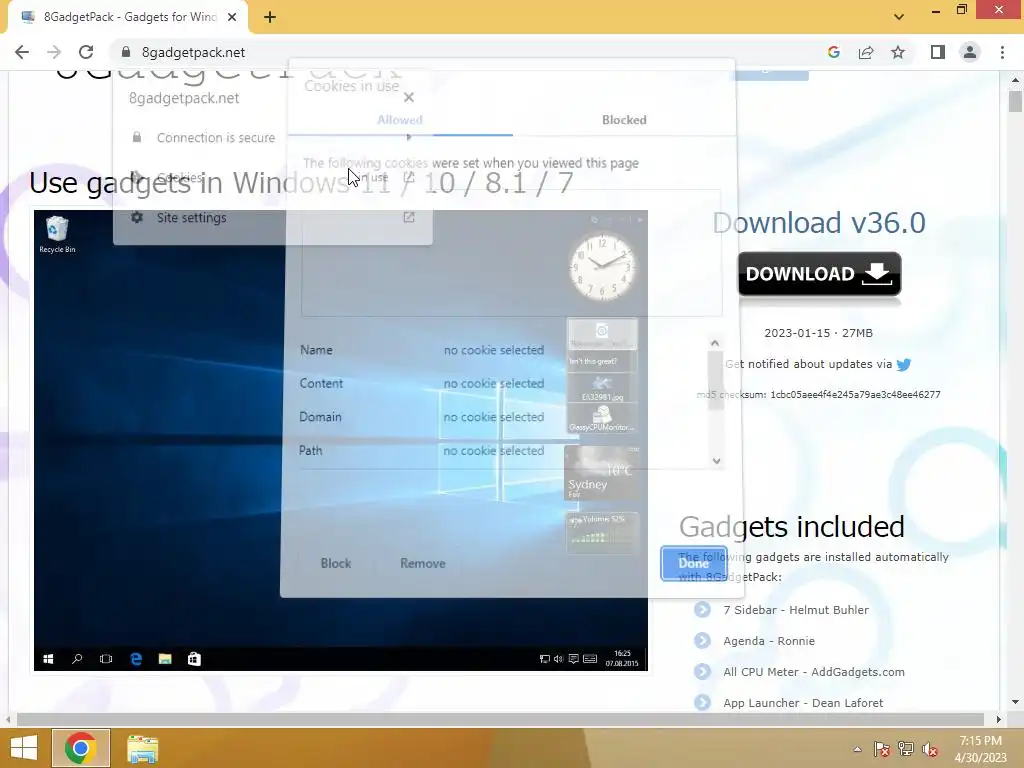Viewport: 1024px width, 768px height.
Task: Switch to the Allowed cookies tab
Action: [x=400, y=120]
